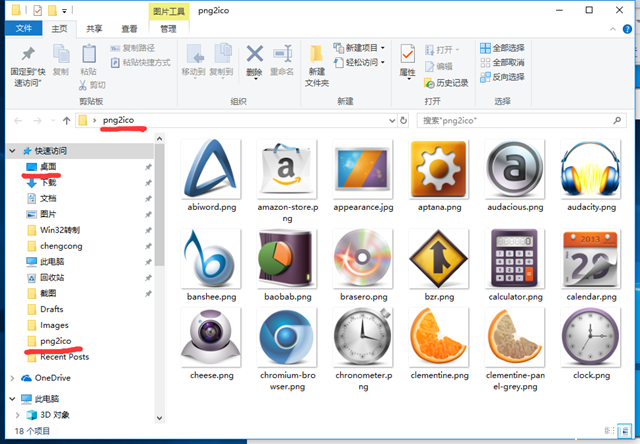Click the Properties icon in the ribbon
This screenshot has height=444, width=640.
click(407, 58)
